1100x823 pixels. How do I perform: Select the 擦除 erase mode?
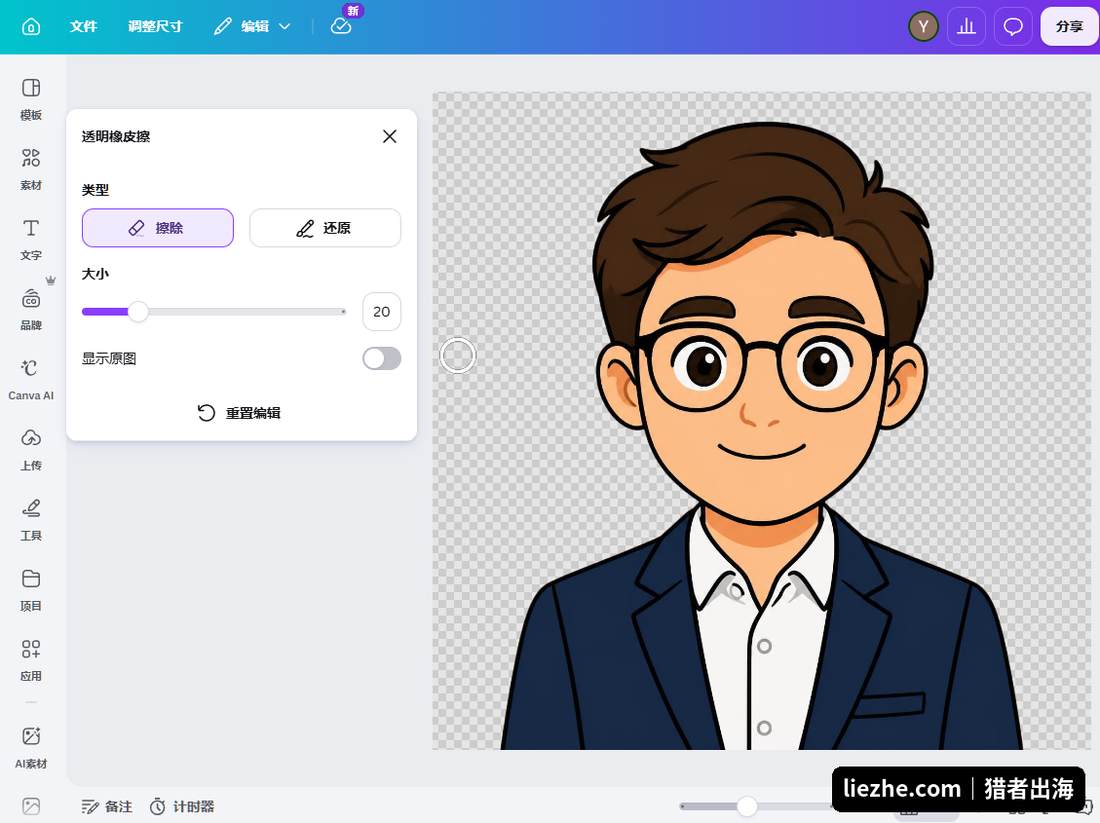[158, 228]
